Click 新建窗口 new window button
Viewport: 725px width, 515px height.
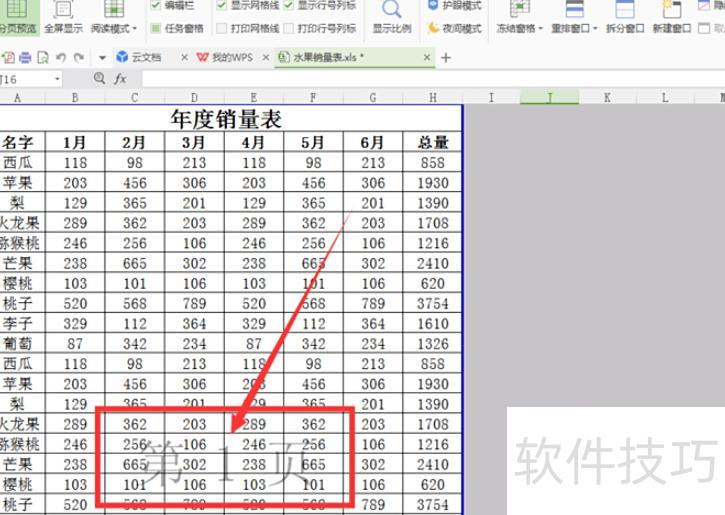(x=671, y=18)
